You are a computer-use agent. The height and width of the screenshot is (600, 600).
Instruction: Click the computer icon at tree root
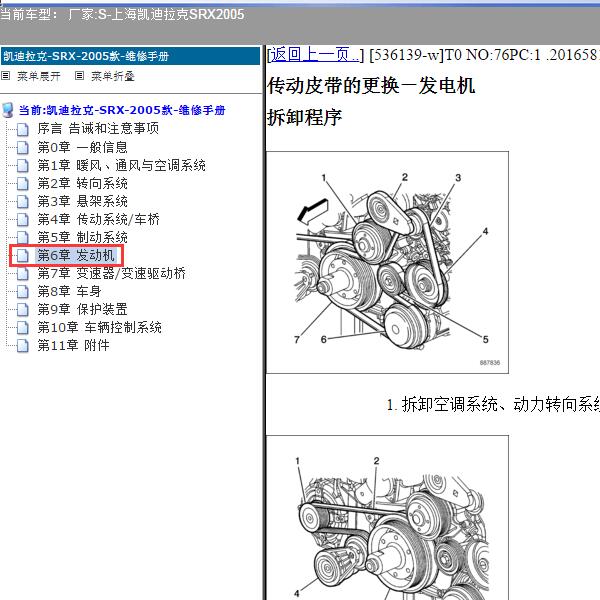[x=8, y=110]
